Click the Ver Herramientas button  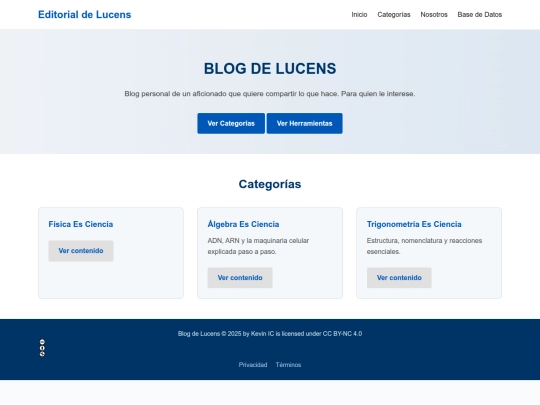point(304,123)
